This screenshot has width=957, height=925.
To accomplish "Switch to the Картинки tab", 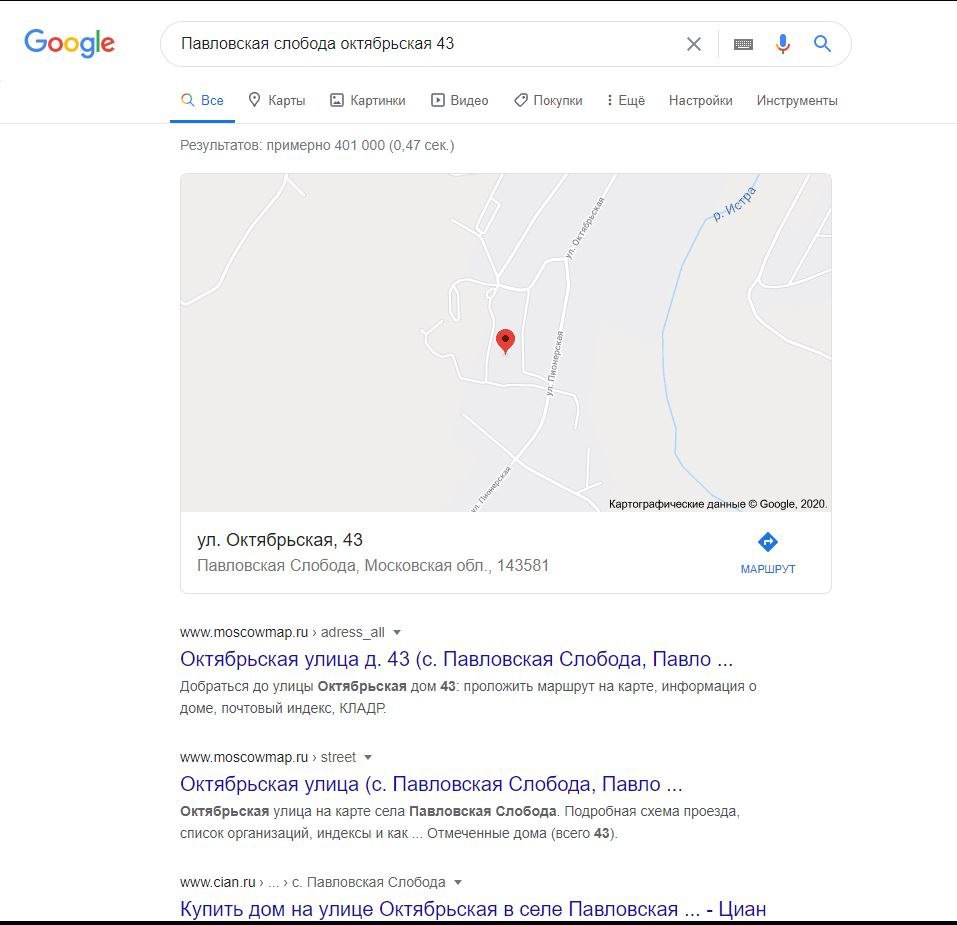I will click(x=367, y=100).
